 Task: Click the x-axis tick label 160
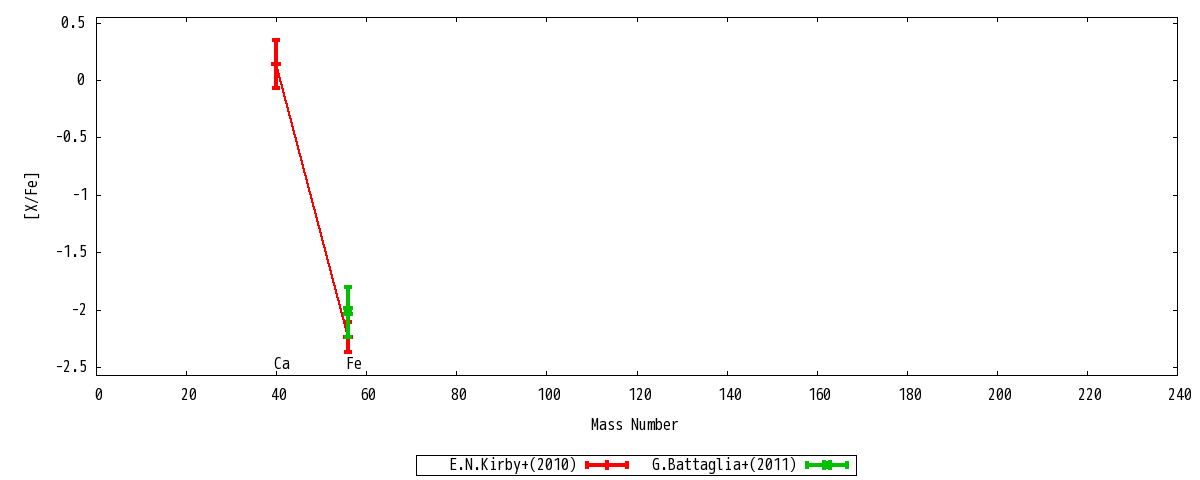click(819, 395)
